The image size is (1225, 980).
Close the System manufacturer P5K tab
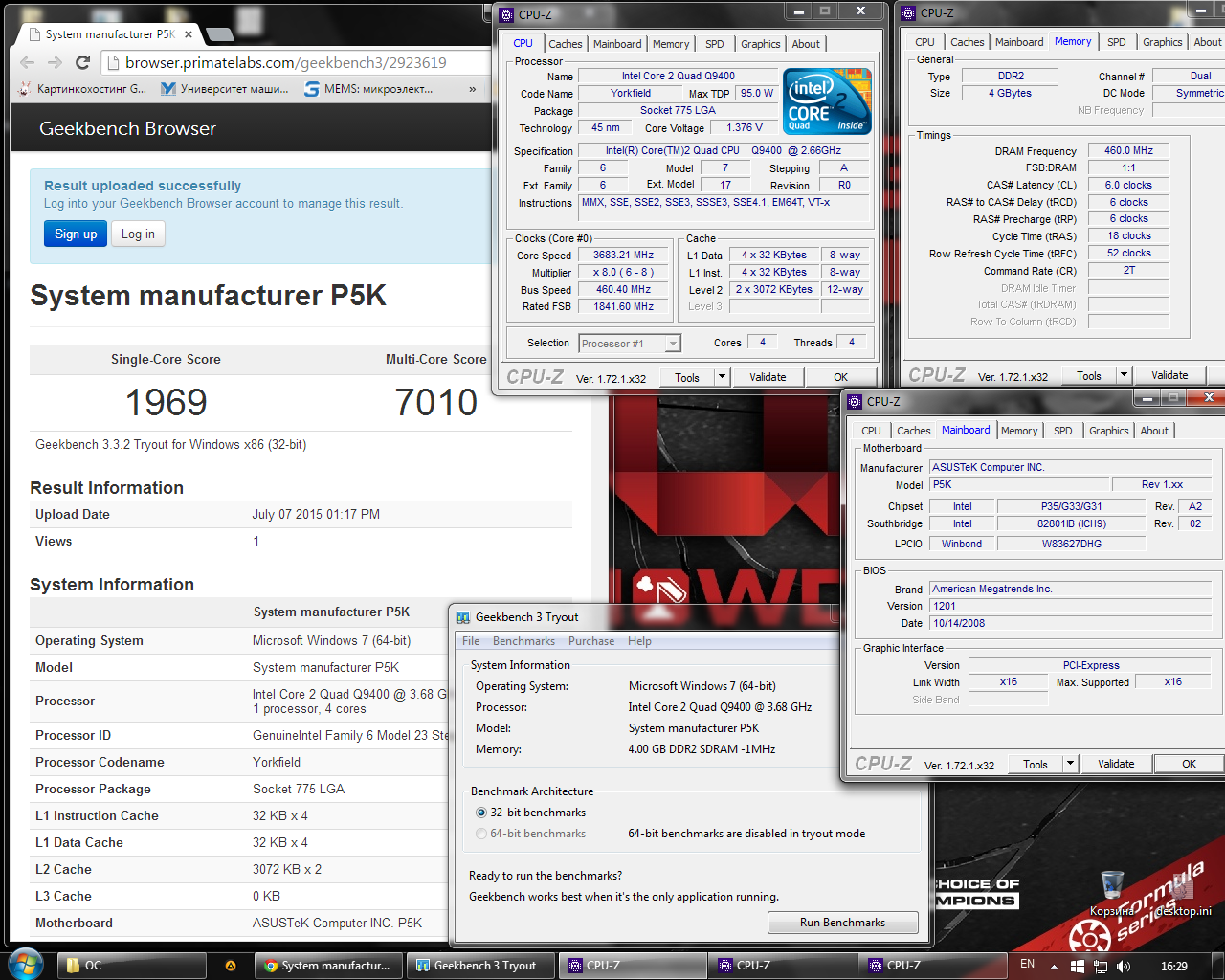click(189, 34)
